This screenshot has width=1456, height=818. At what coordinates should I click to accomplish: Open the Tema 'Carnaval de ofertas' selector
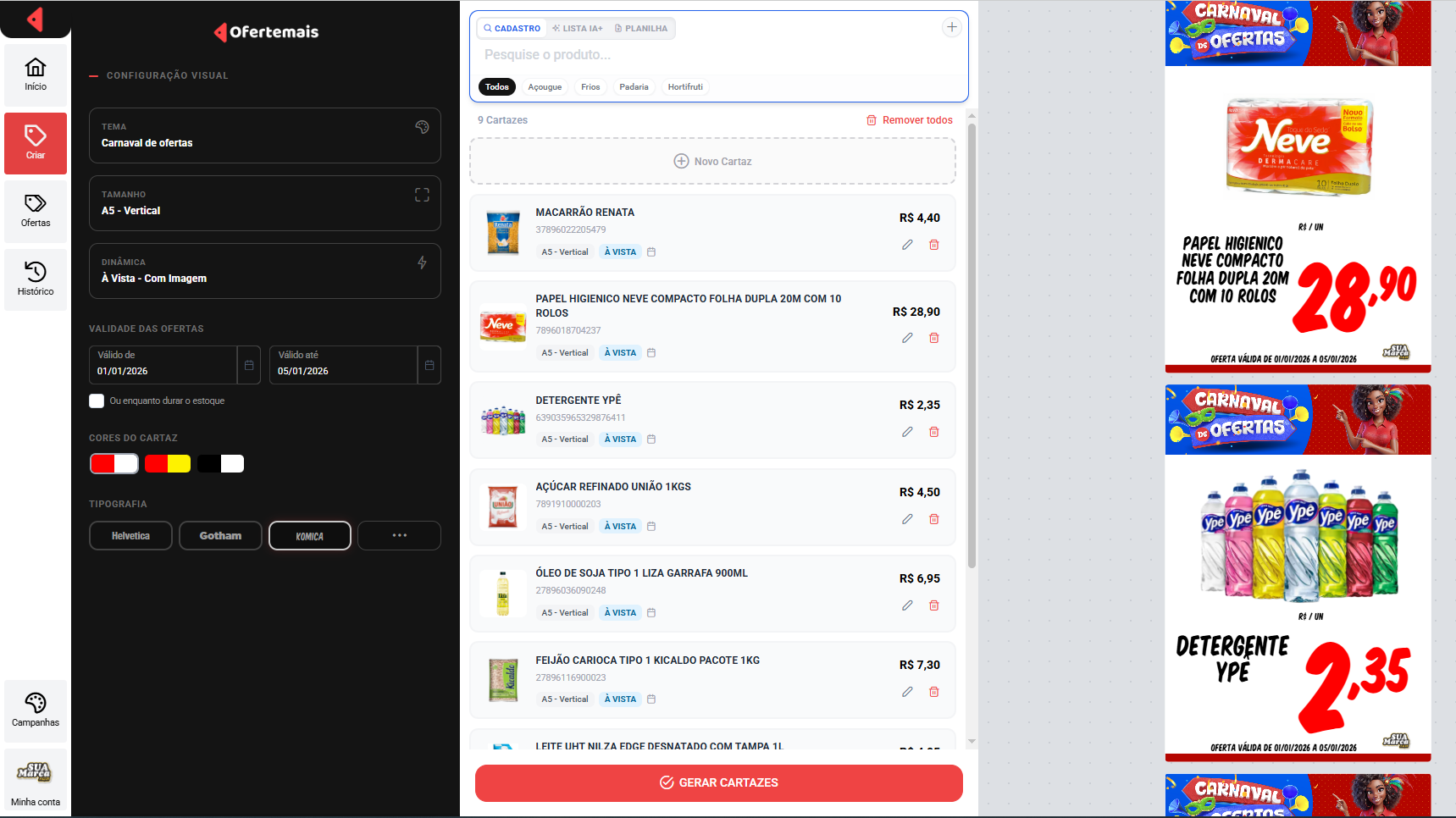tap(264, 135)
